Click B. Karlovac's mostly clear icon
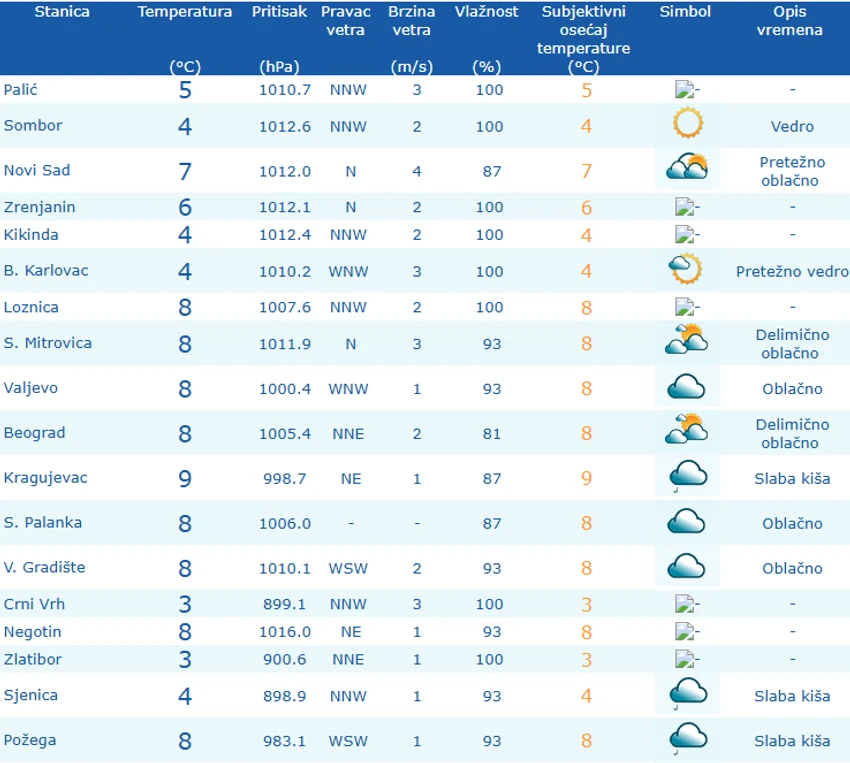The width and height of the screenshot is (850, 763). coord(687,269)
